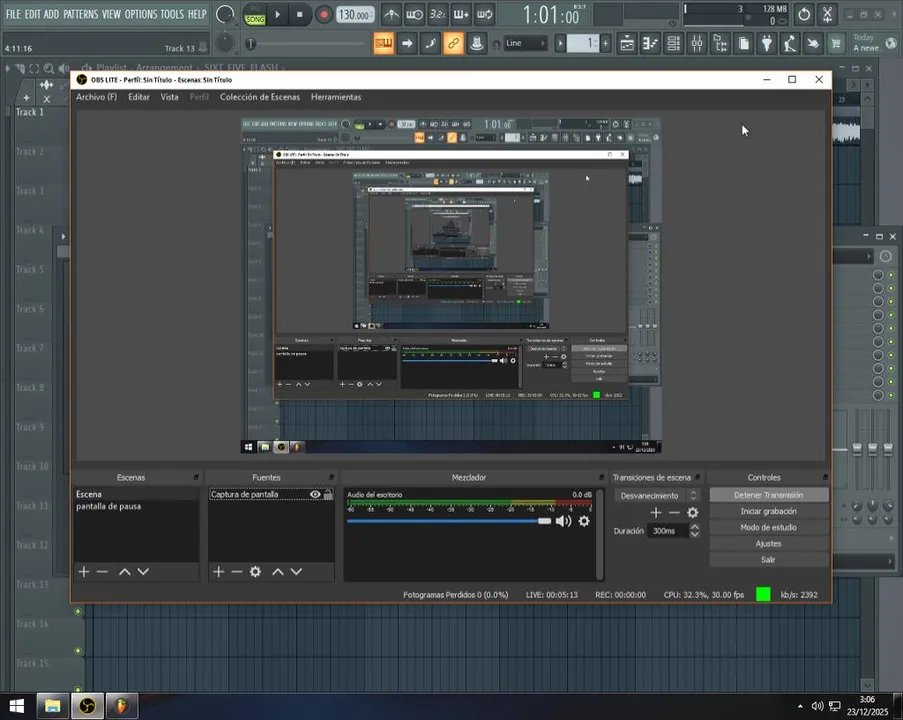Open Colección de Escenas menu
The image size is (903, 720).
click(x=260, y=97)
